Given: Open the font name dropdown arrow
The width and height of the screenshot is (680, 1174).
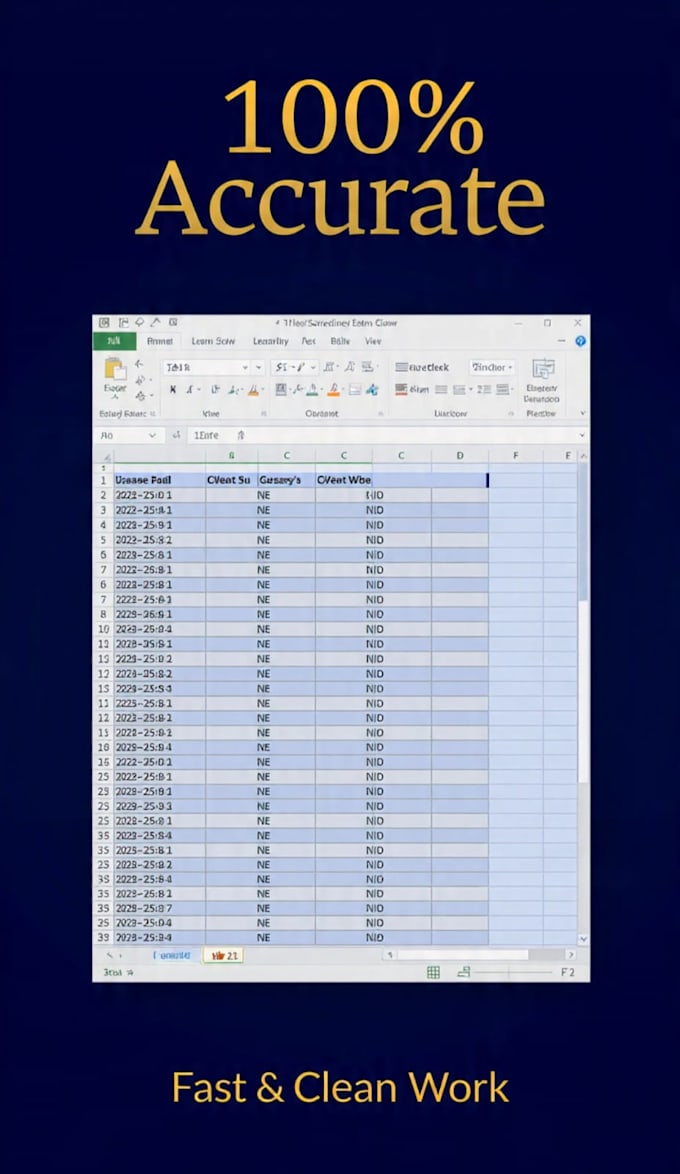Looking at the screenshot, I should click(245, 368).
